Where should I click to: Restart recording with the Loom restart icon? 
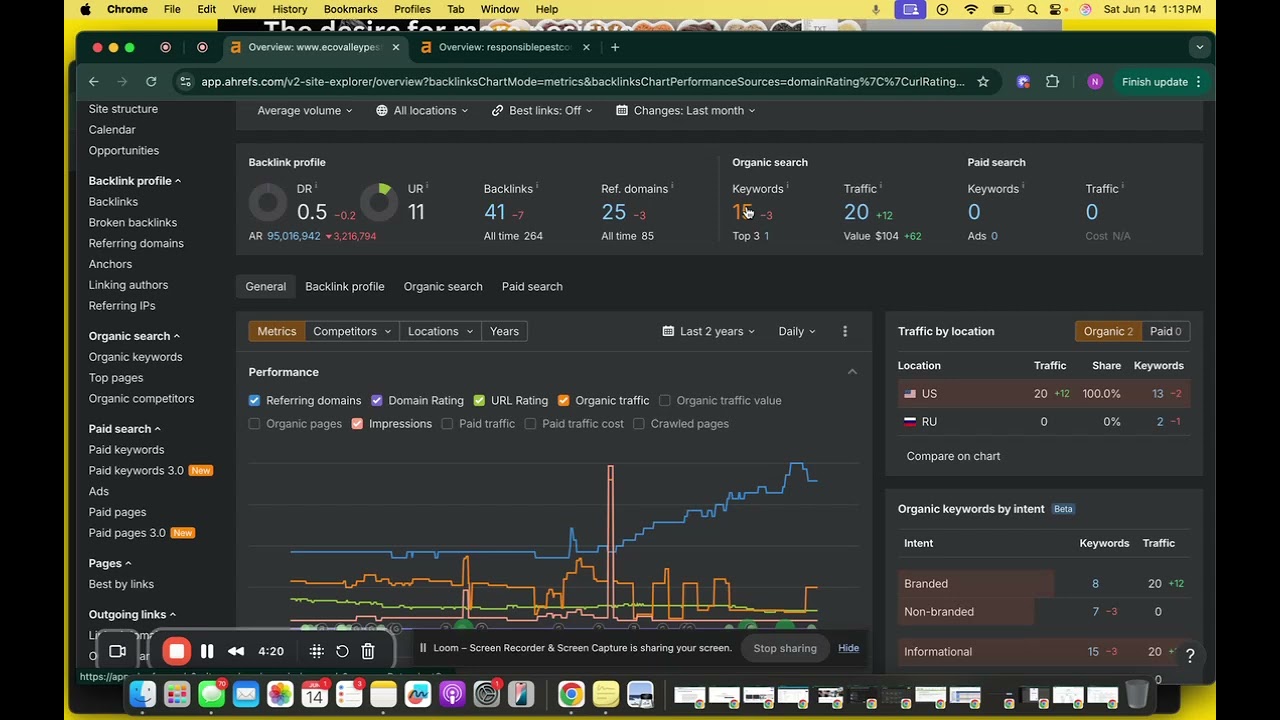(x=342, y=651)
